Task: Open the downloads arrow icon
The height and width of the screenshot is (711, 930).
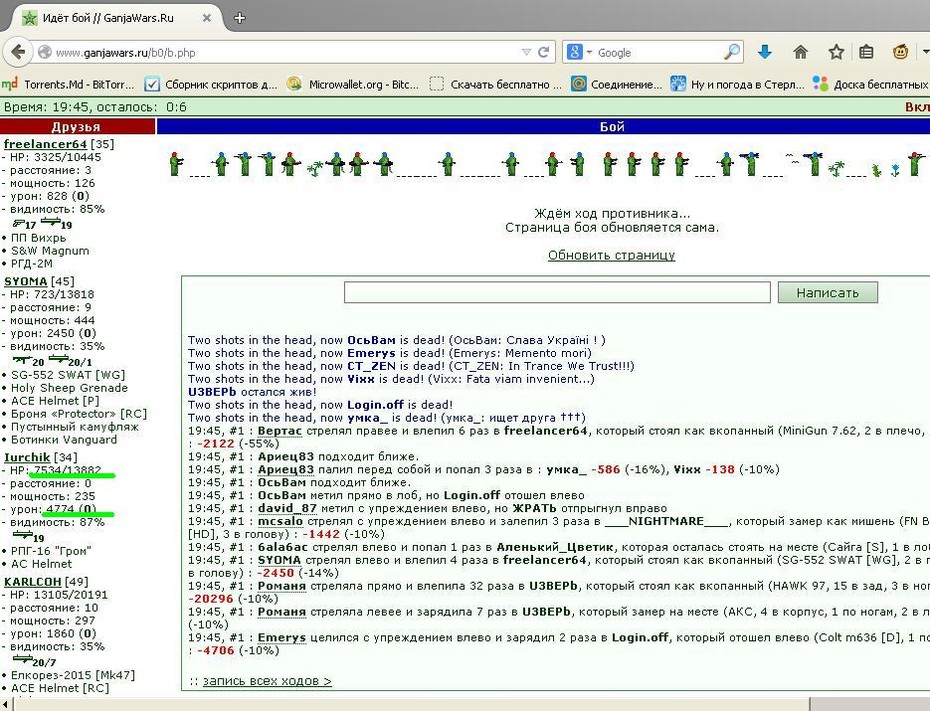Action: click(765, 52)
